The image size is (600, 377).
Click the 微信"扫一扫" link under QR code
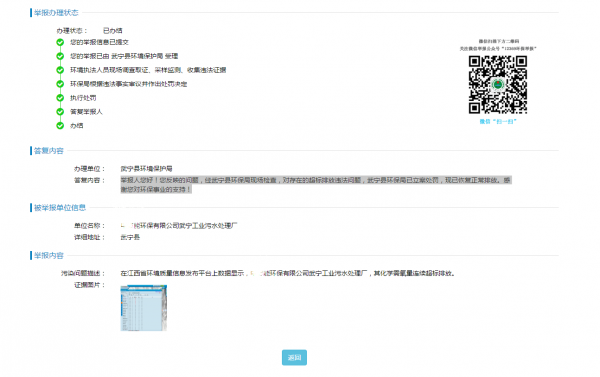[x=498, y=121]
